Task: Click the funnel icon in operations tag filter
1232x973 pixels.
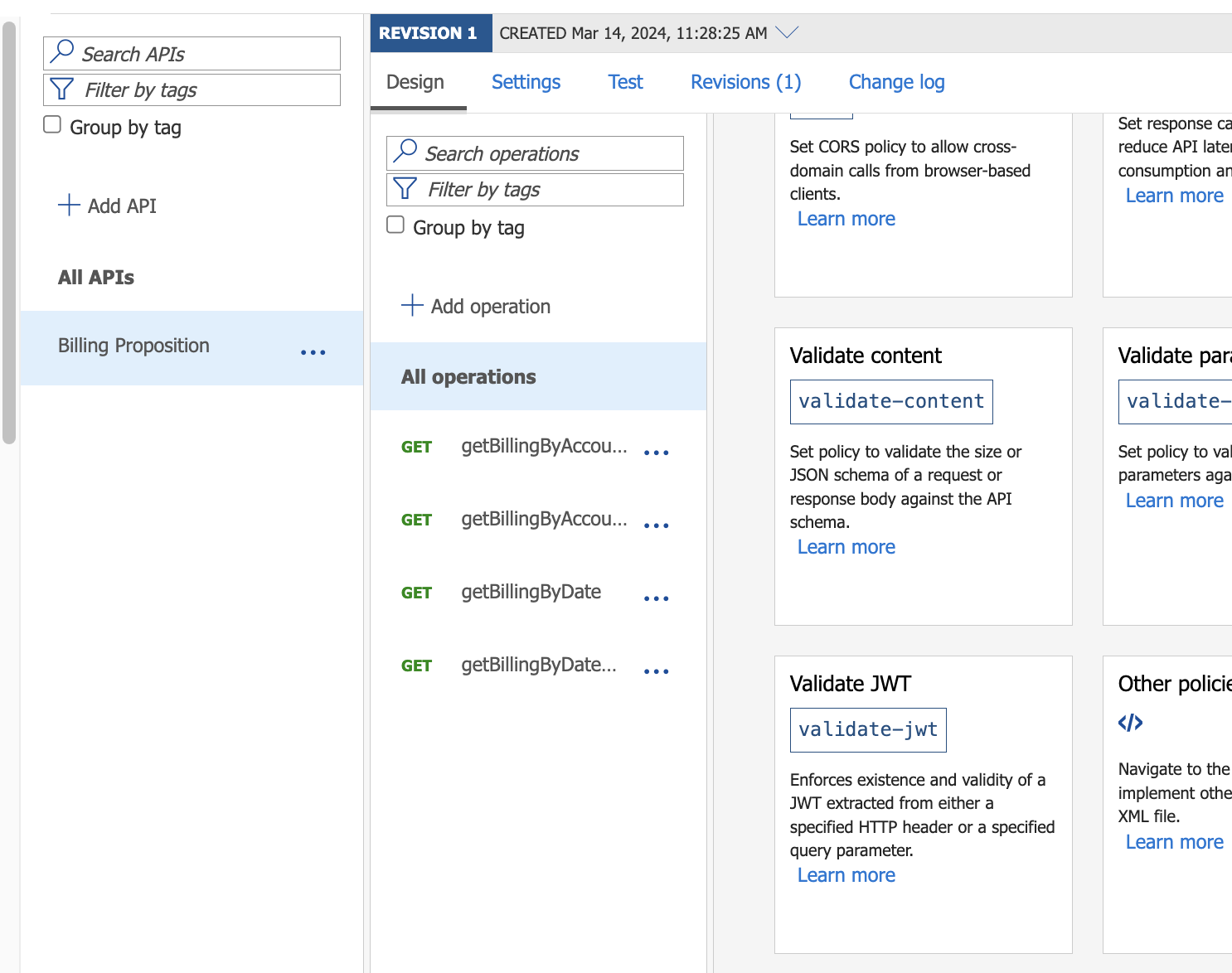Action: 405,188
